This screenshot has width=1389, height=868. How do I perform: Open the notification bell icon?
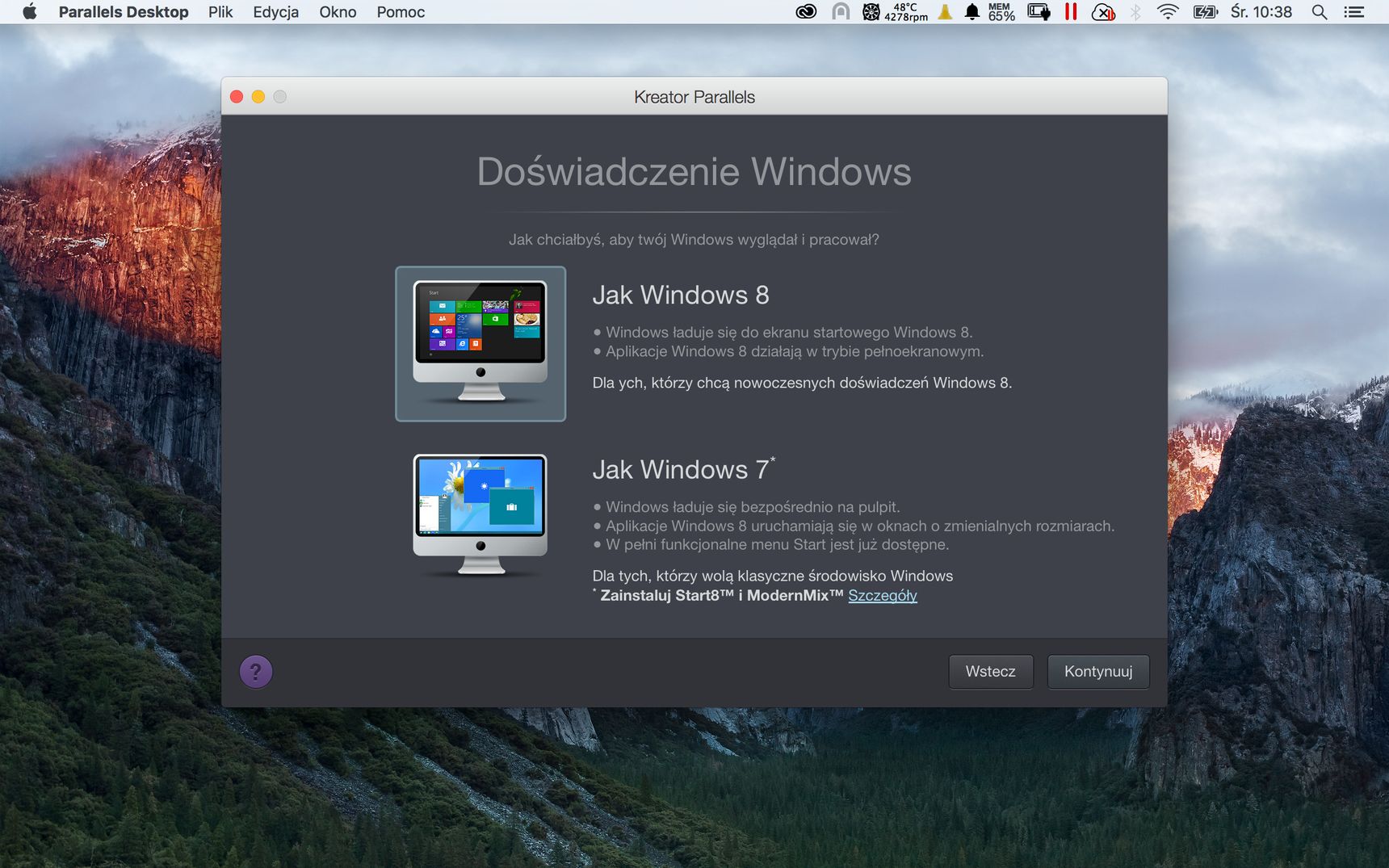pyautogui.click(x=972, y=12)
